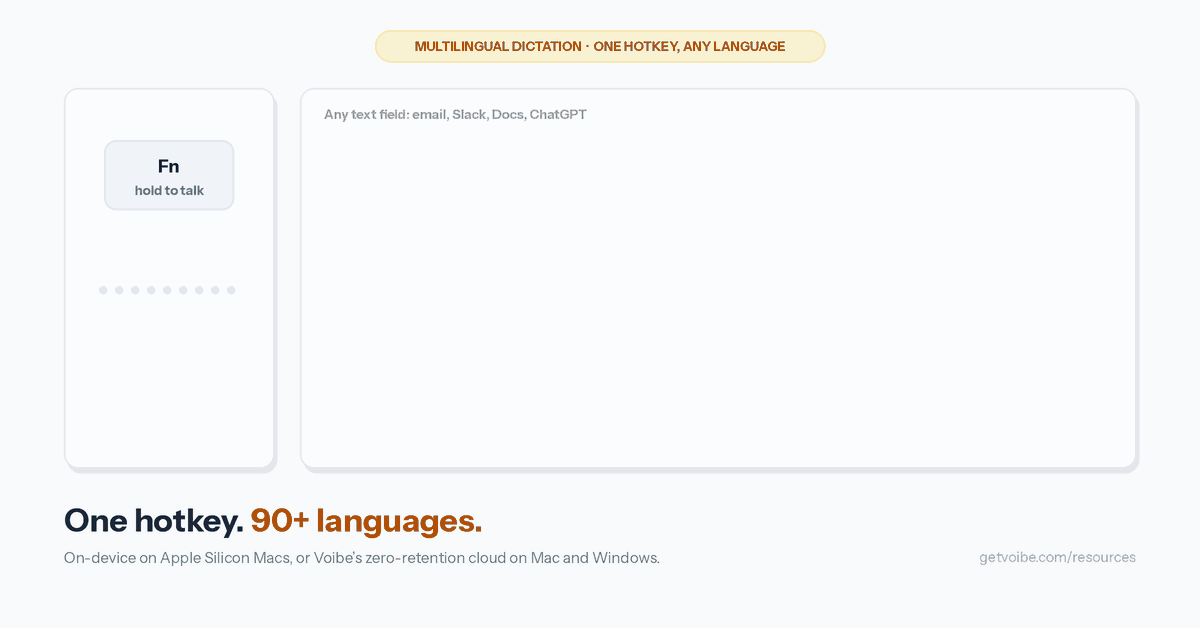The image size is (1200, 628).
Task: Open the getvoibe.com/resources link
Action: pos(1057,557)
